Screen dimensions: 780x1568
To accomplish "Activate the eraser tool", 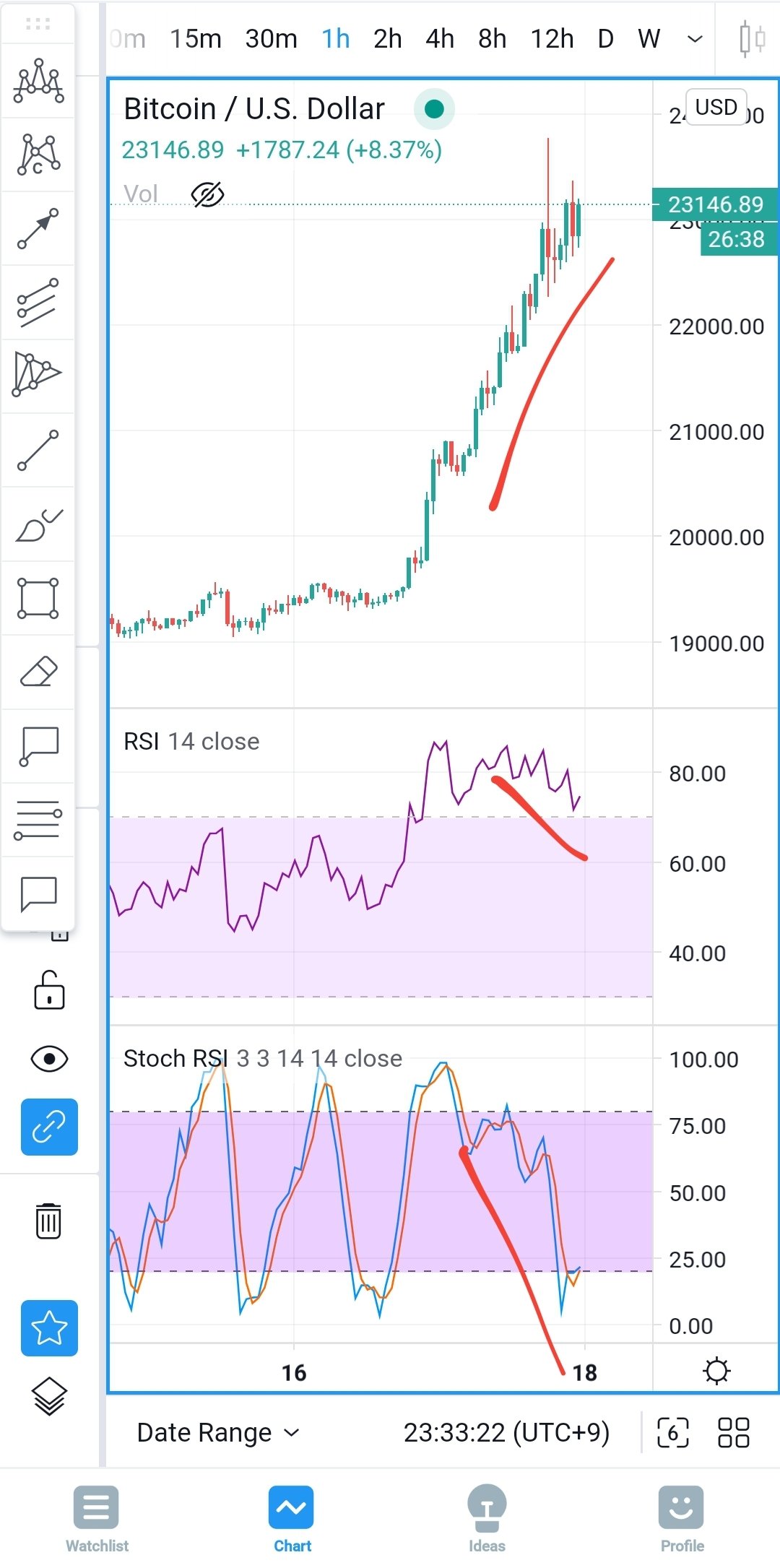I will click(x=38, y=672).
